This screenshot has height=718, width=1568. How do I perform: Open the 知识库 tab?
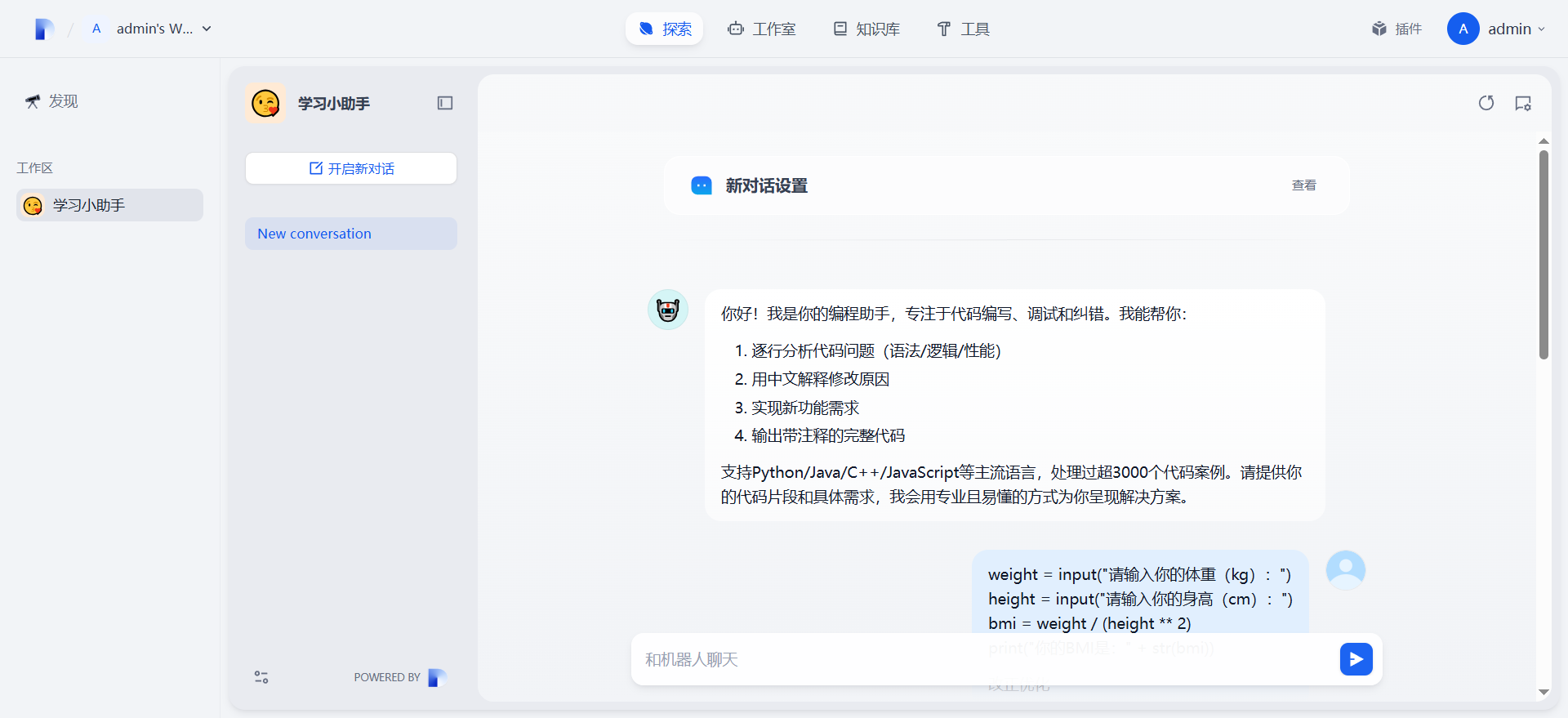click(x=866, y=29)
